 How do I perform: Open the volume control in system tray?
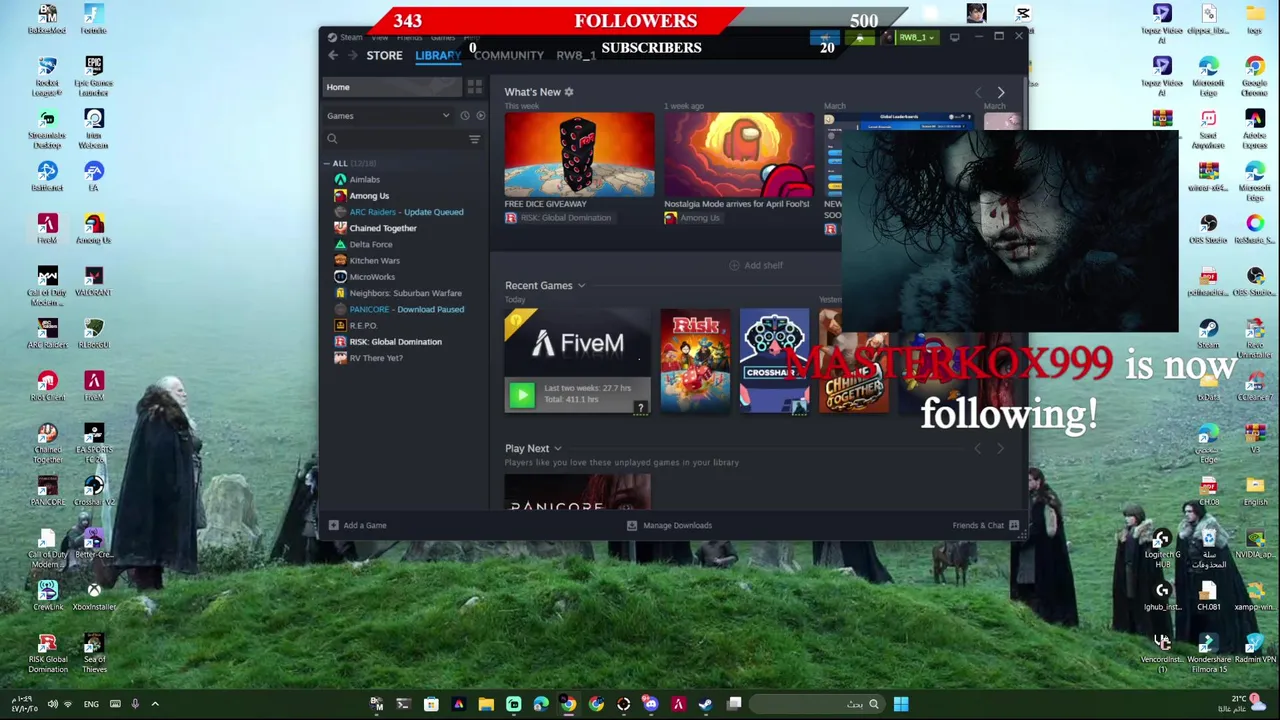52,704
